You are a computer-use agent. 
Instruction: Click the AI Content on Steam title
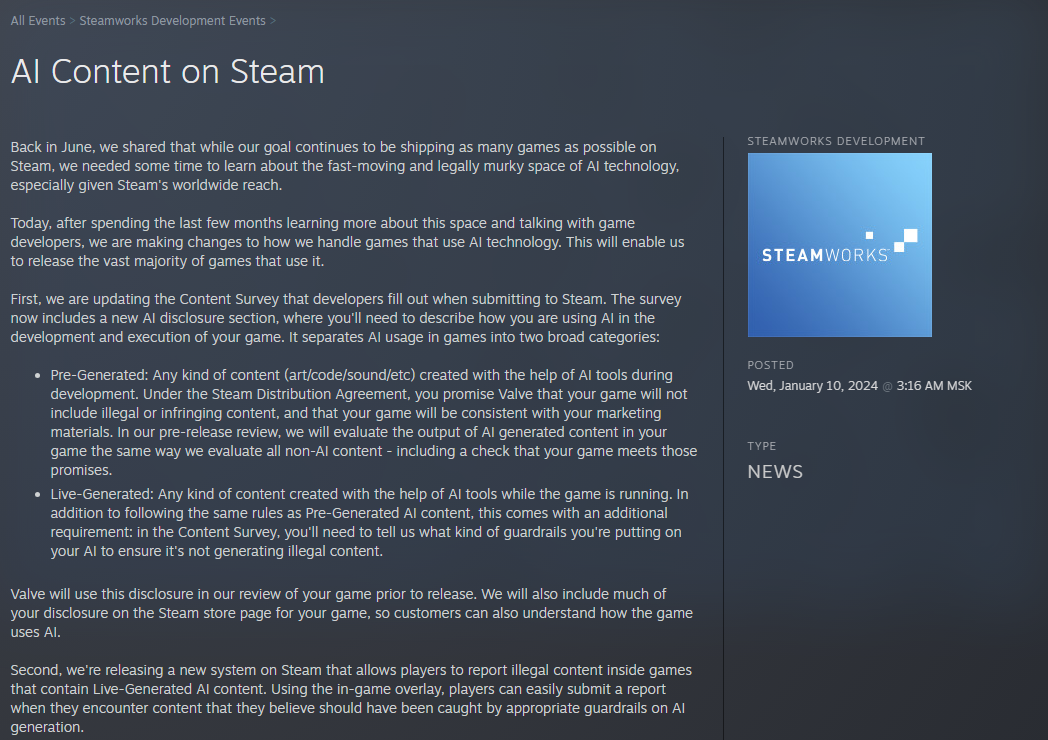tap(168, 72)
